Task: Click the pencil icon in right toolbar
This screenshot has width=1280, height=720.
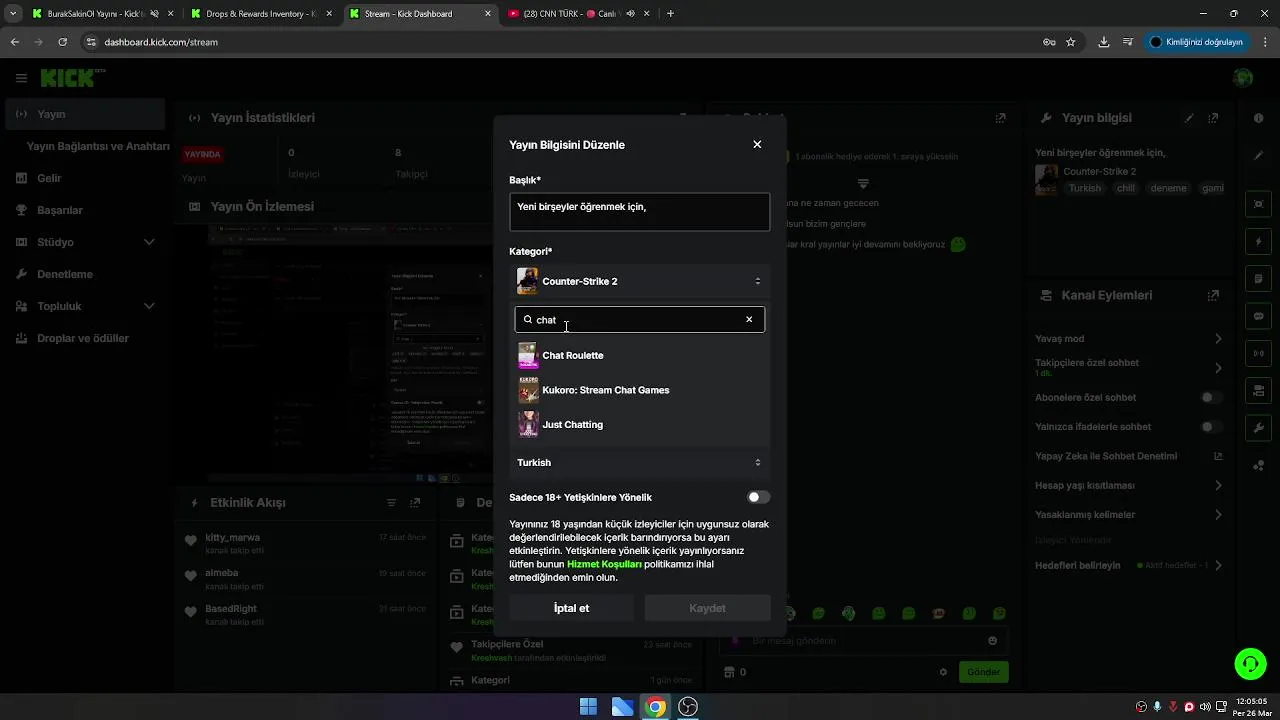Action: (x=1259, y=155)
